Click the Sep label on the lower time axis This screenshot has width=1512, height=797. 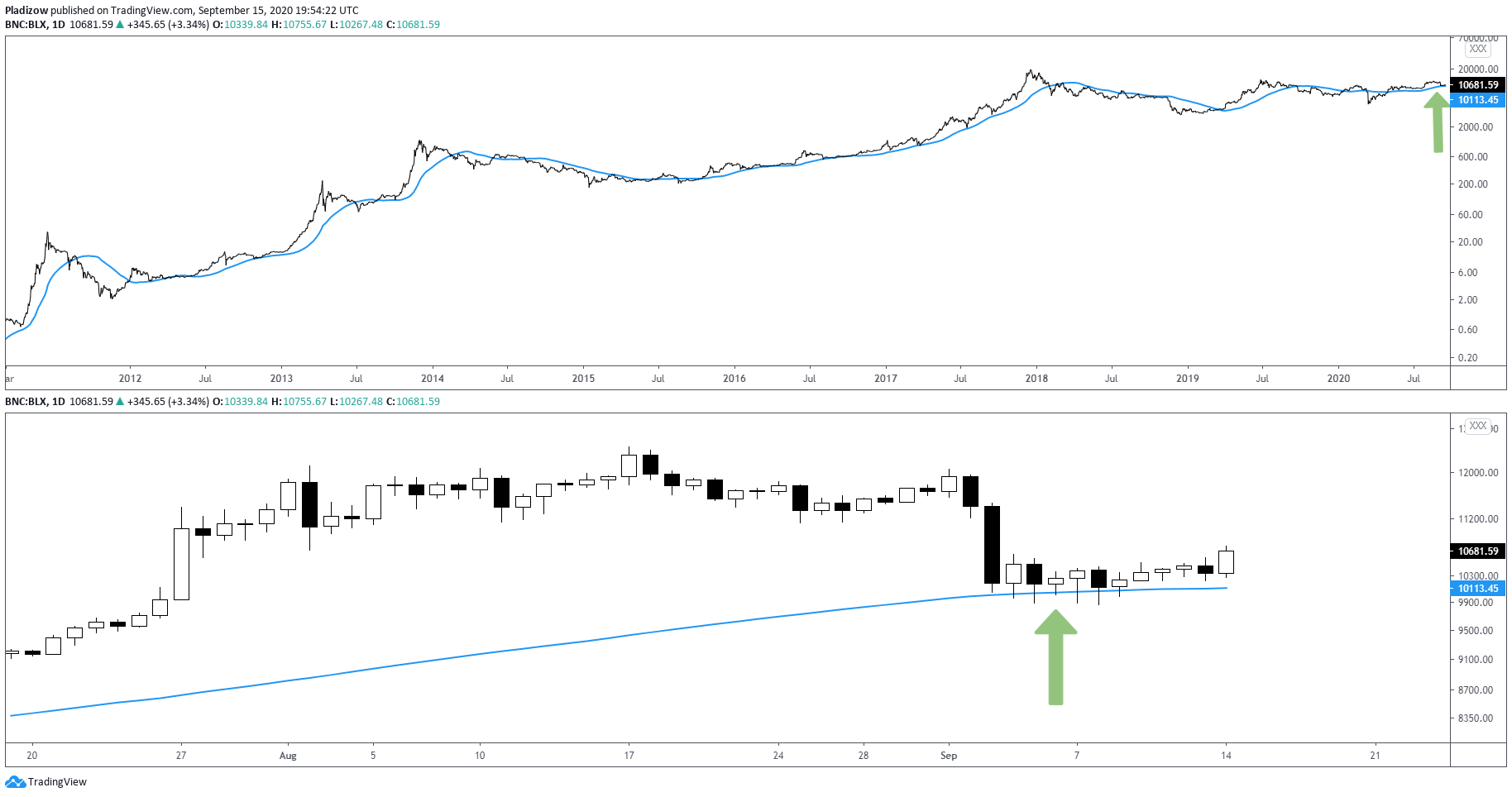pyautogui.click(x=949, y=756)
